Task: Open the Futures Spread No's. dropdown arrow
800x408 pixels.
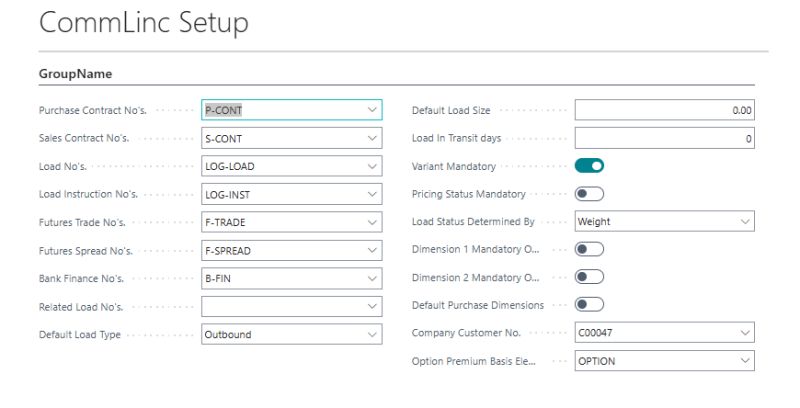Action: pos(372,250)
